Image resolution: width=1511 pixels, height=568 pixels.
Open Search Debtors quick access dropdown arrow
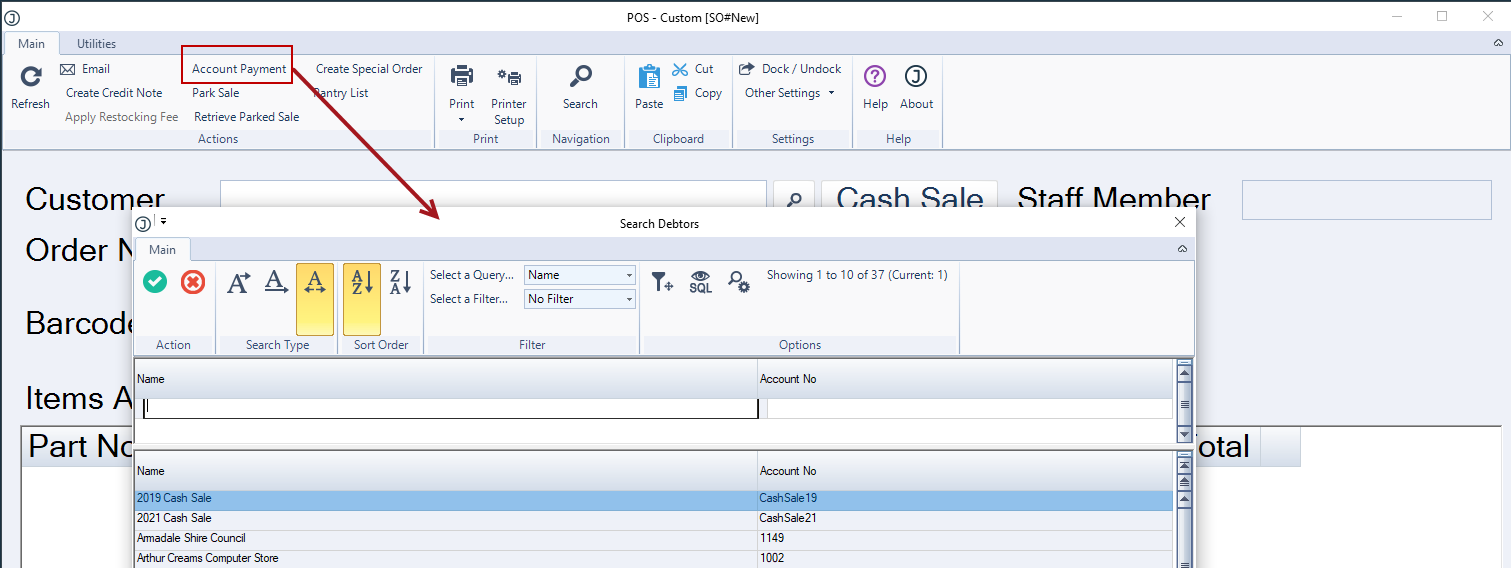[x=163, y=222]
